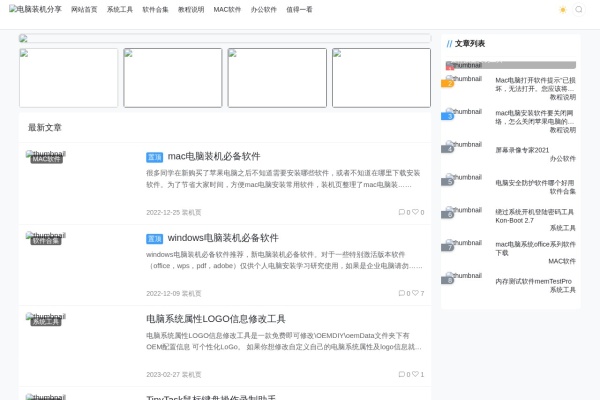Open the second featured image card

point(173,78)
